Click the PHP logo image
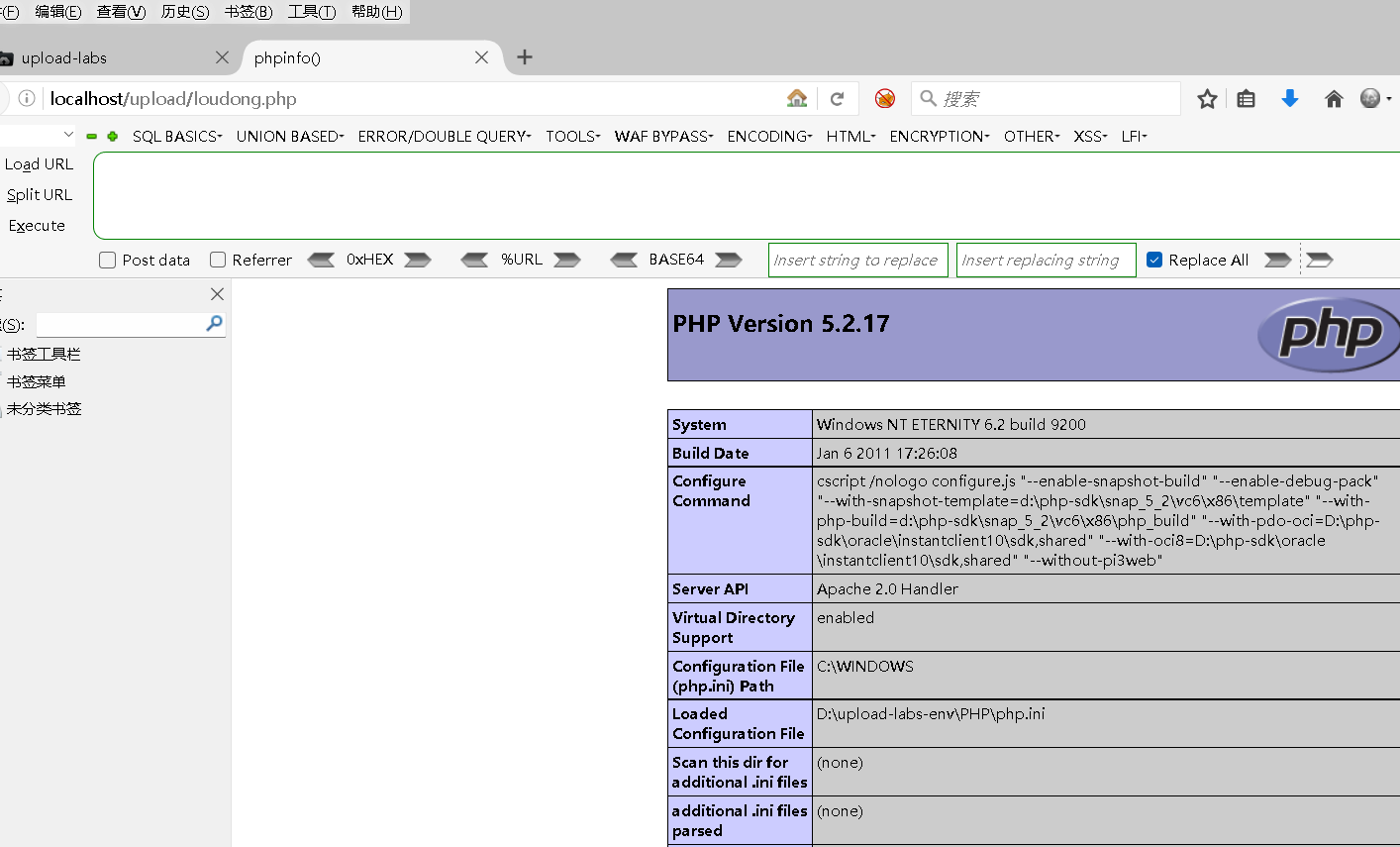Image resolution: width=1400 pixels, height=847 pixels. [x=1329, y=334]
